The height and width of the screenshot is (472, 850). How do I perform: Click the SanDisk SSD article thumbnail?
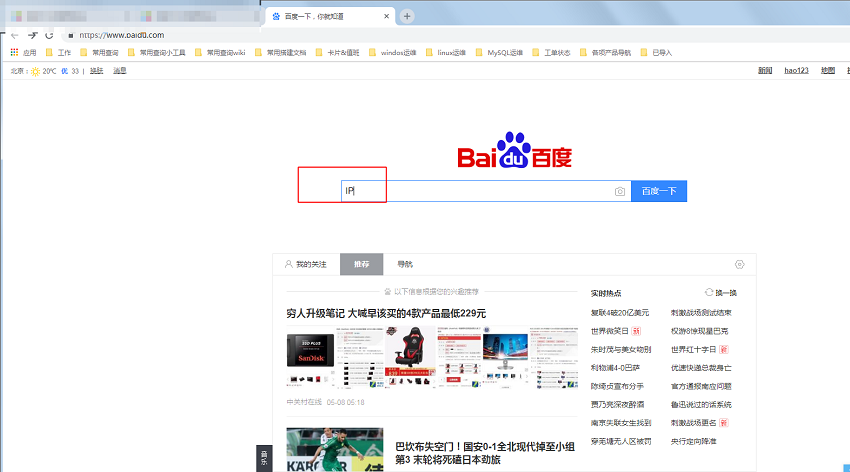(x=310, y=351)
